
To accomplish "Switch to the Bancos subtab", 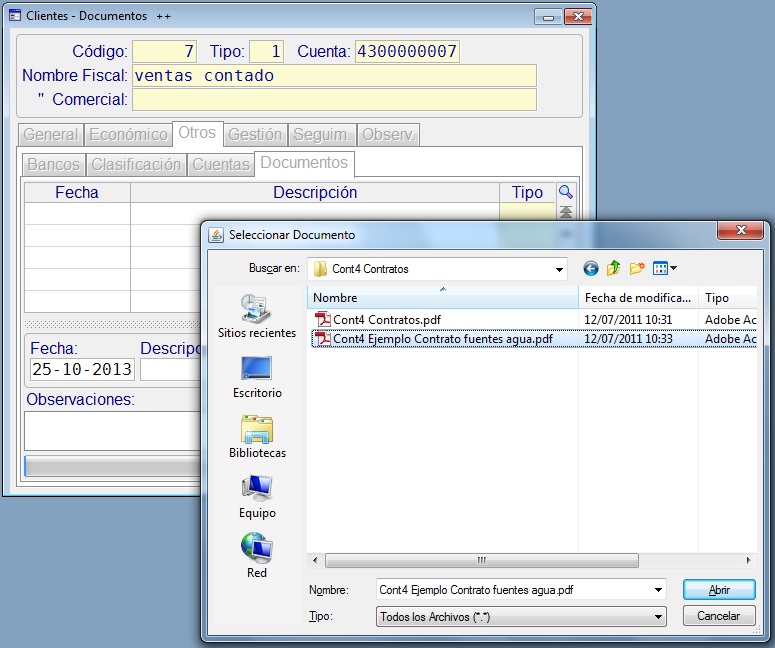I will click(x=53, y=165).
